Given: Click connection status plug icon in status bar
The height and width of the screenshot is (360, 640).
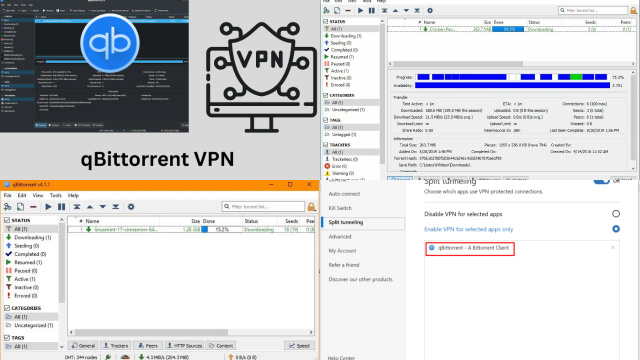Looking at the screenshot, I should [108, 357].
